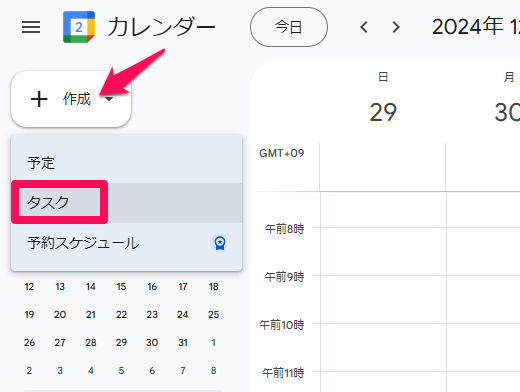
Task: Select date 21 in mini calendar
Action: tap(91, 314)
